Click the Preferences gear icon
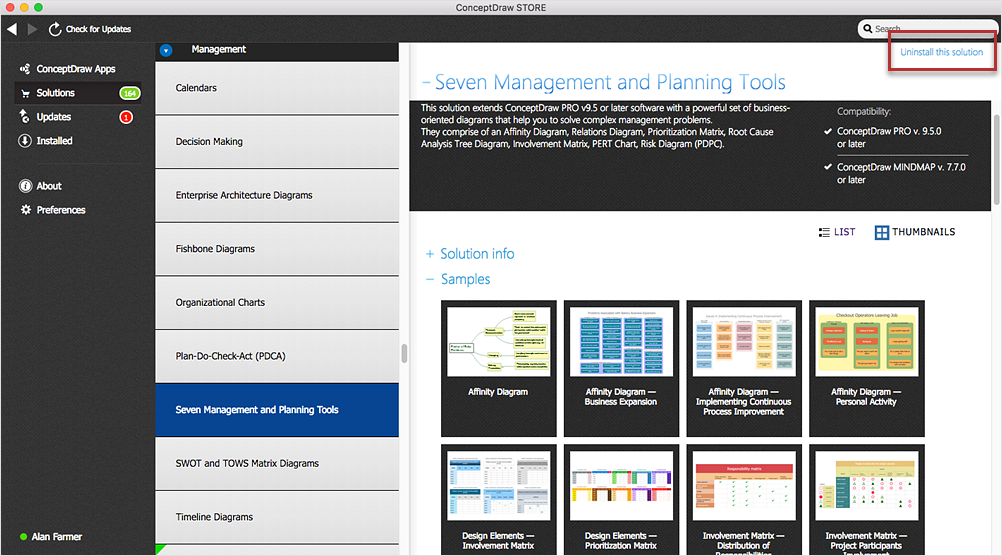1002x556 pixels. (25, 210)
